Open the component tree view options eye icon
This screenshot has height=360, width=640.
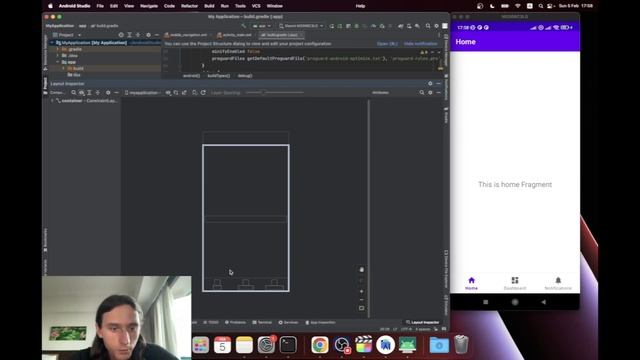[x=82, y=93]
